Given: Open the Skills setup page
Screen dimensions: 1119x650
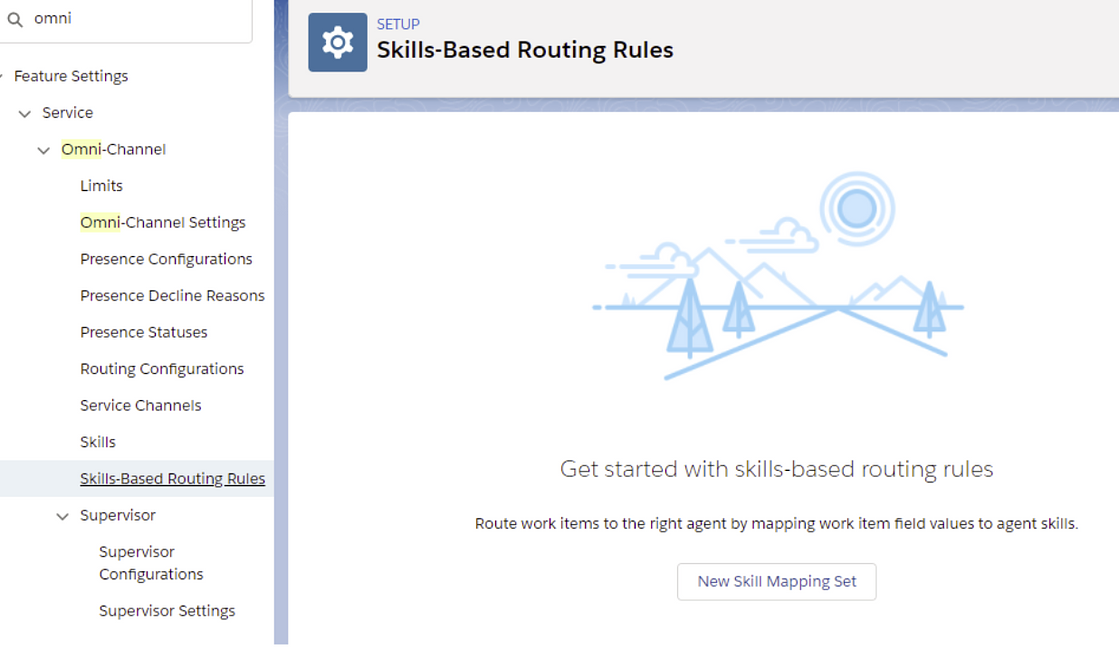Looking at the screenshot, I should pos(98,442).
